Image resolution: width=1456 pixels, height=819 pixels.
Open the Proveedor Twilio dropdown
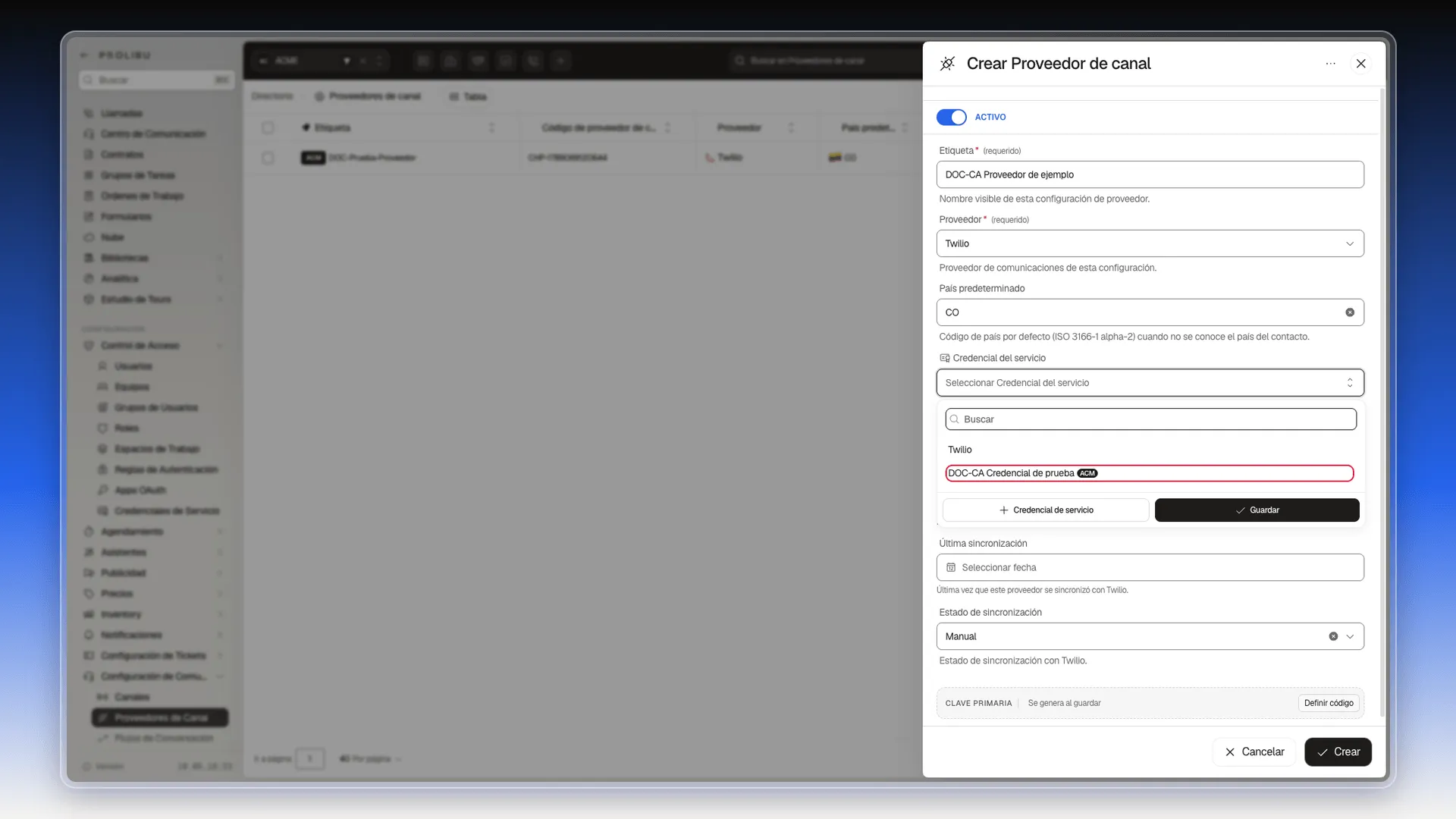coord(1150,243)
